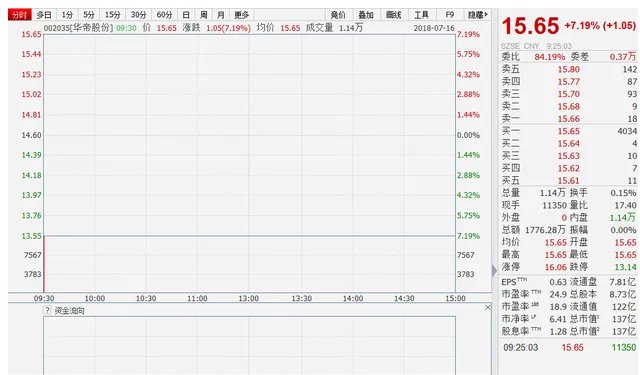Open the 30分 chart tab
Screen dimensions: 640x375
point(139,15)
